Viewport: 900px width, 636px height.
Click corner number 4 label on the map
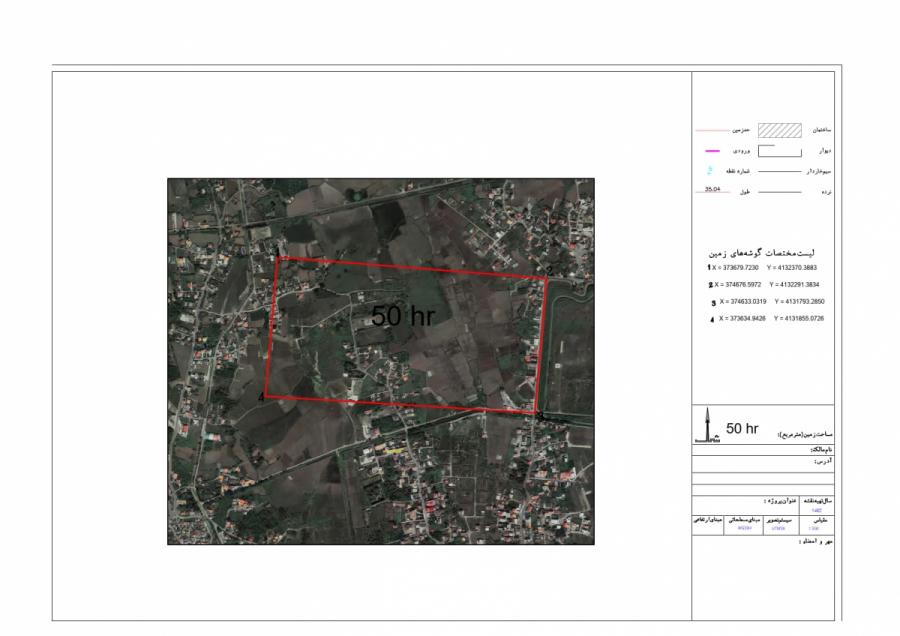point(261,397)
